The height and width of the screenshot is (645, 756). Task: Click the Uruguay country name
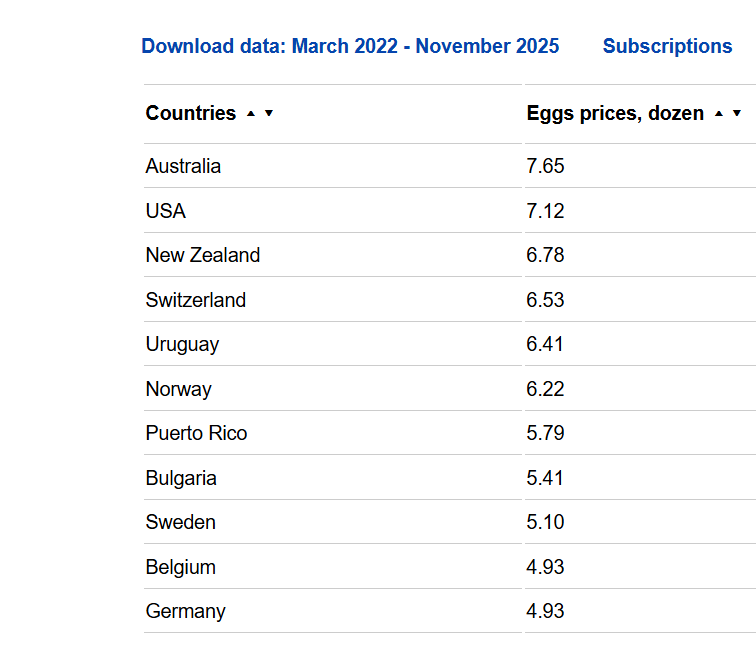tap(182, 344)
